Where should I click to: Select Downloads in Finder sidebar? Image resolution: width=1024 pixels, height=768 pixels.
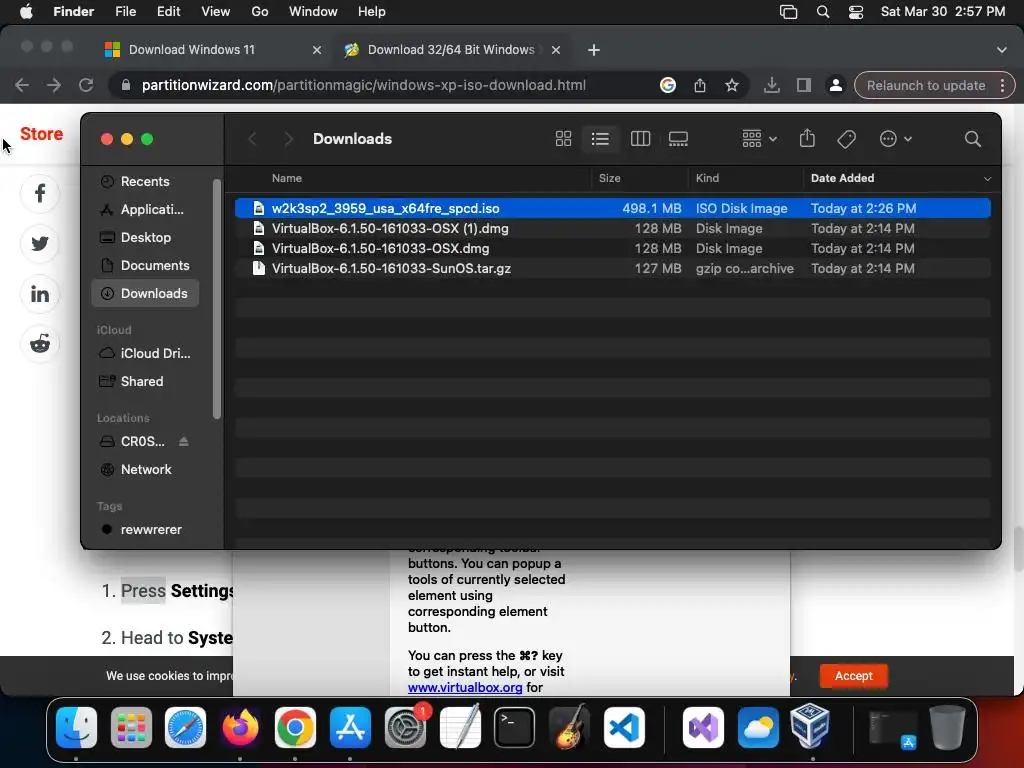[145, 294]
